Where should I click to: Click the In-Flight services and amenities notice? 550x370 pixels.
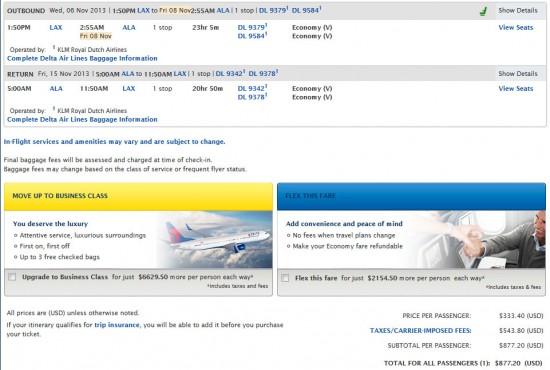point(114,142)
